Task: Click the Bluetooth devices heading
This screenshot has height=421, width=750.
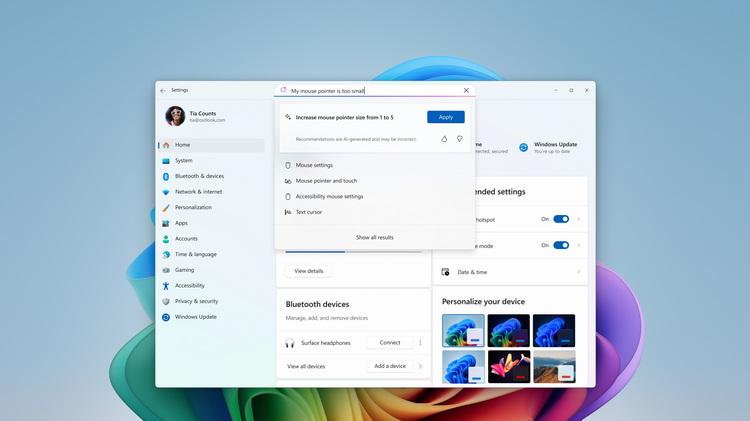Action: (x=317, y=304)
